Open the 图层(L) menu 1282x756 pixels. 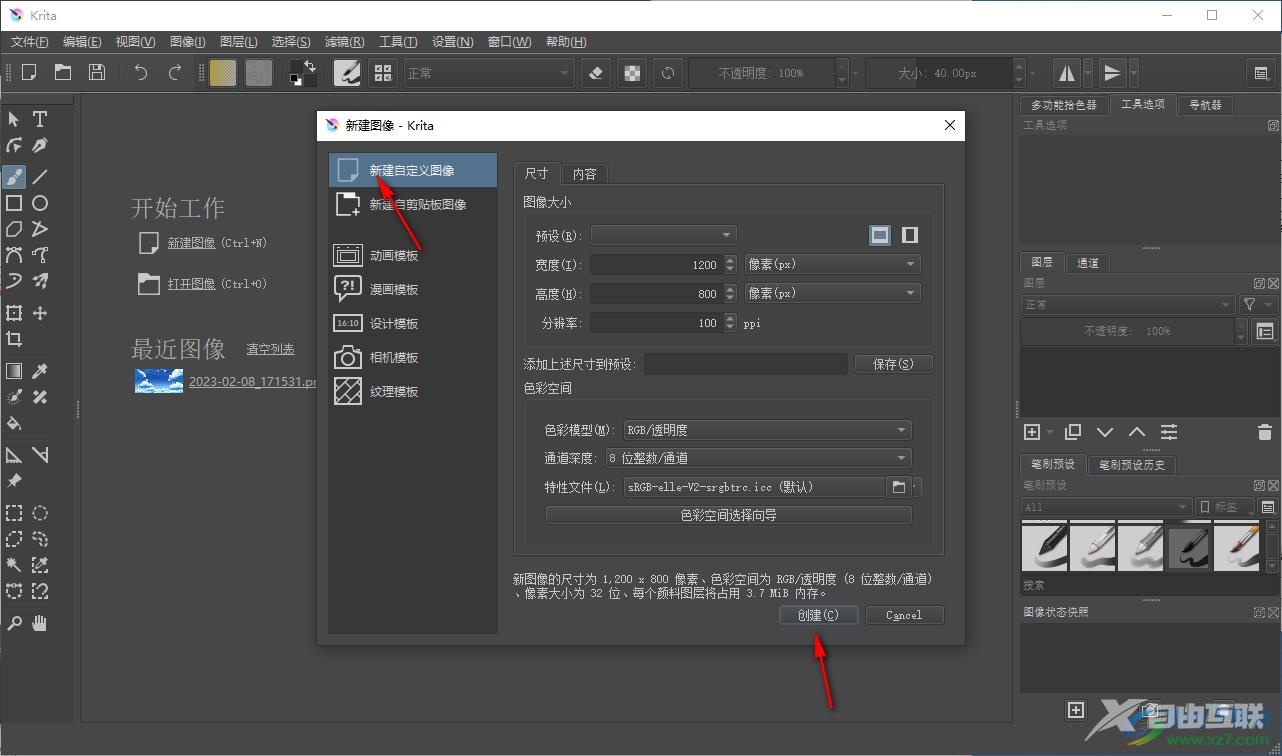click(238, 41)
